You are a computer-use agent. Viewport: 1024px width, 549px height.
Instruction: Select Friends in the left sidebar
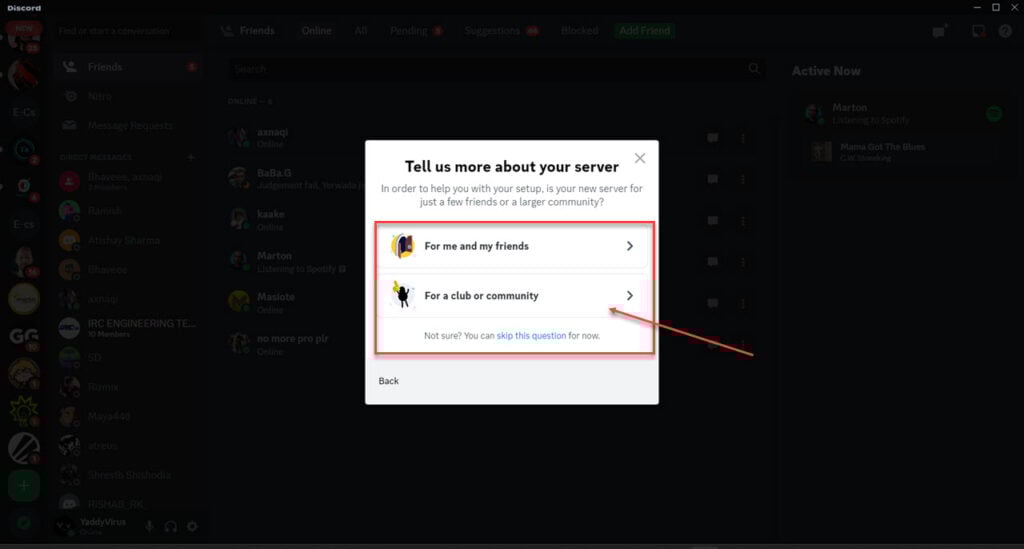(128, 67)
